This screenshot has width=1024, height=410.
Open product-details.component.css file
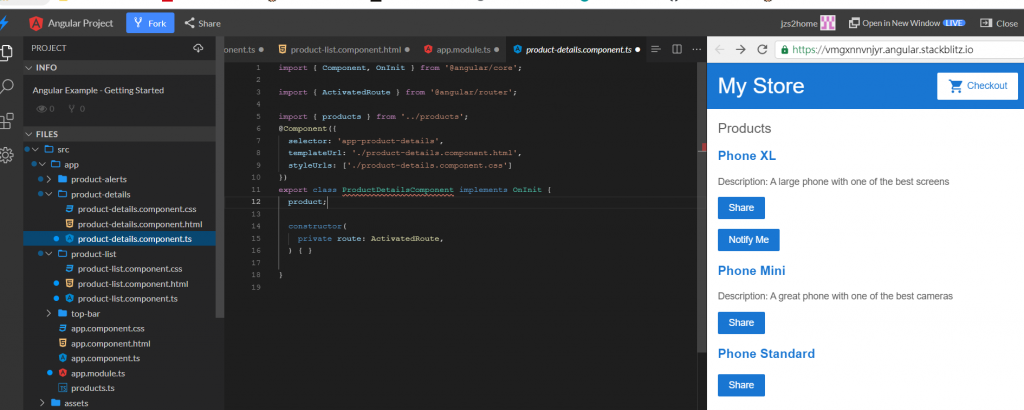(136, 209)
